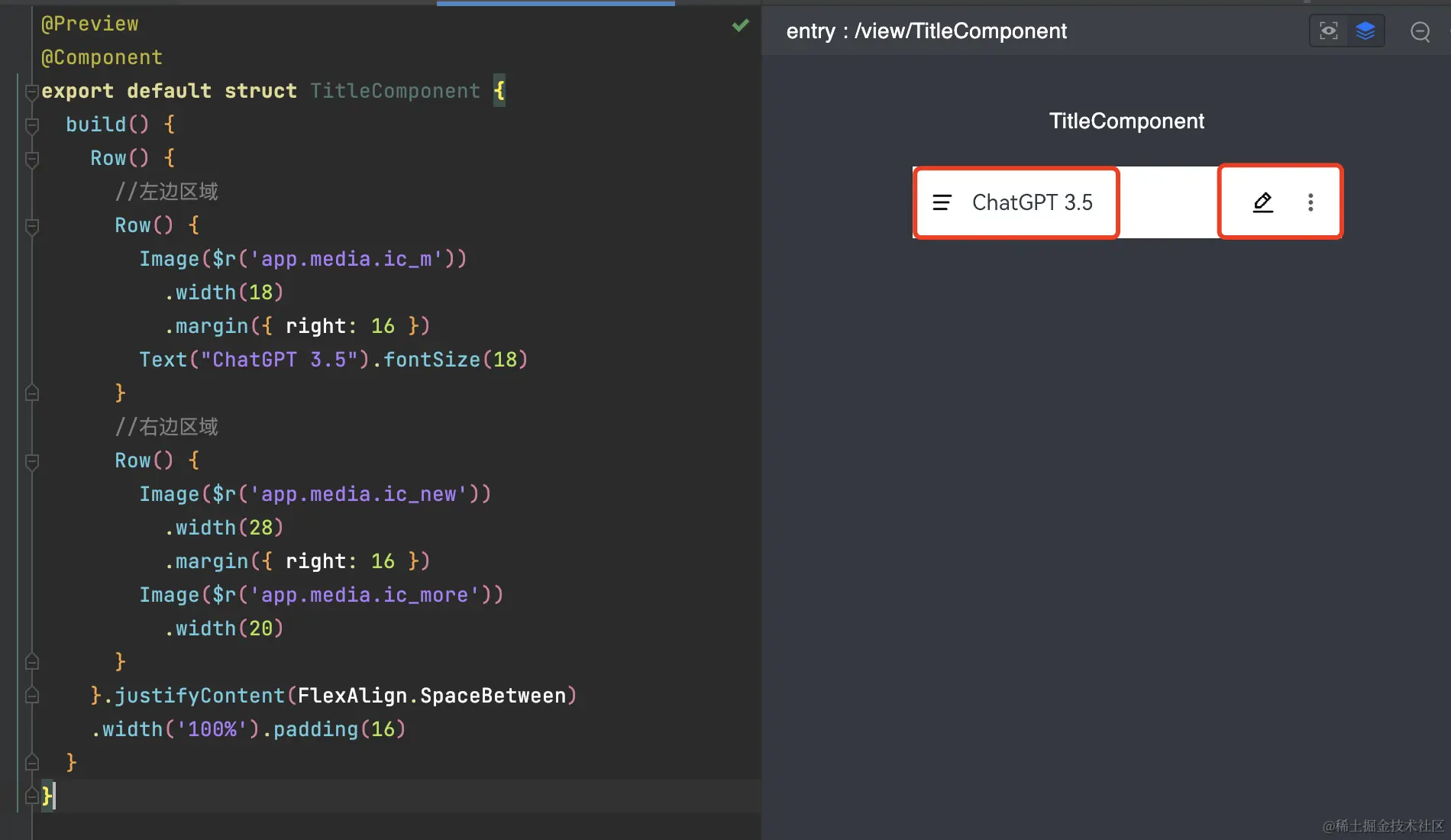Collapse the build() fold marker
The height and width of the screenshot is (840, 1451).
click(x=32, y=125)
